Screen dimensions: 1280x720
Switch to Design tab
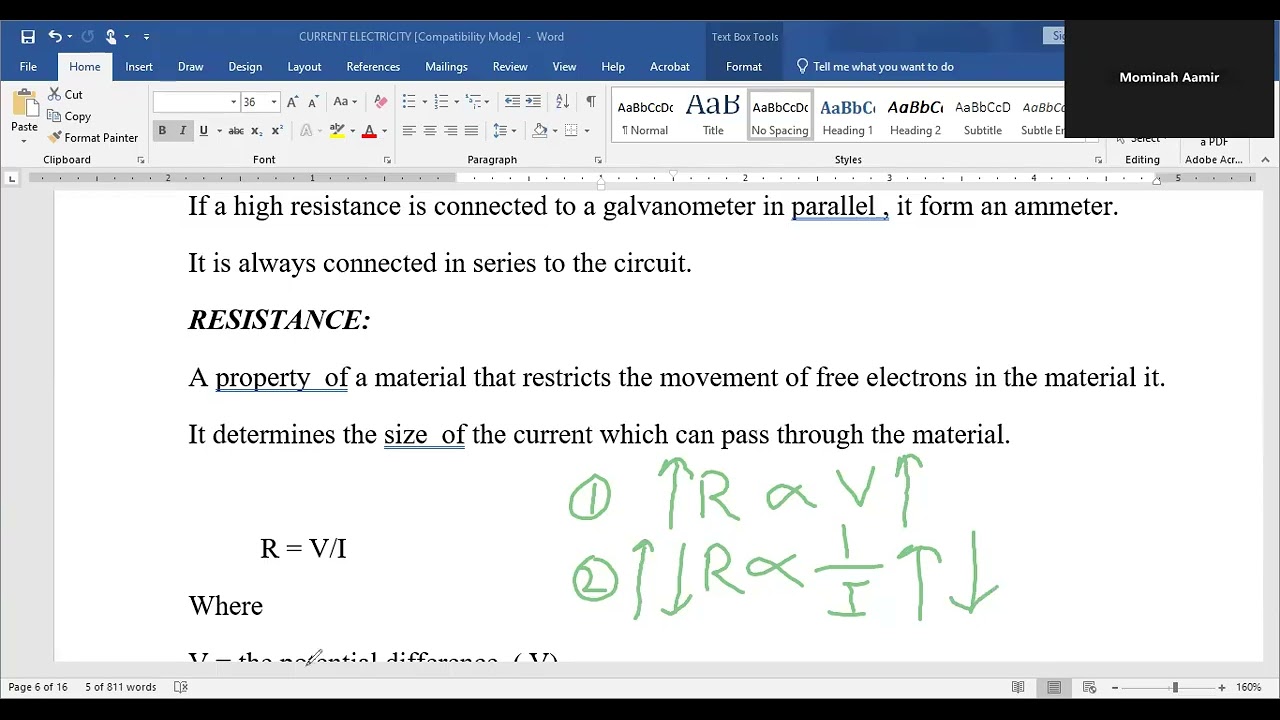(245, 67)
